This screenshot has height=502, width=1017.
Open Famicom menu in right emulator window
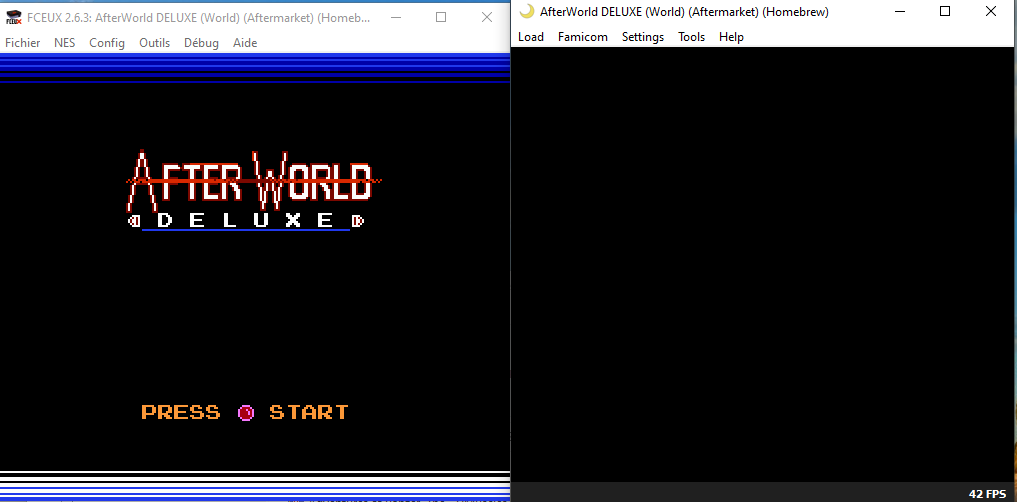(582, 37)
